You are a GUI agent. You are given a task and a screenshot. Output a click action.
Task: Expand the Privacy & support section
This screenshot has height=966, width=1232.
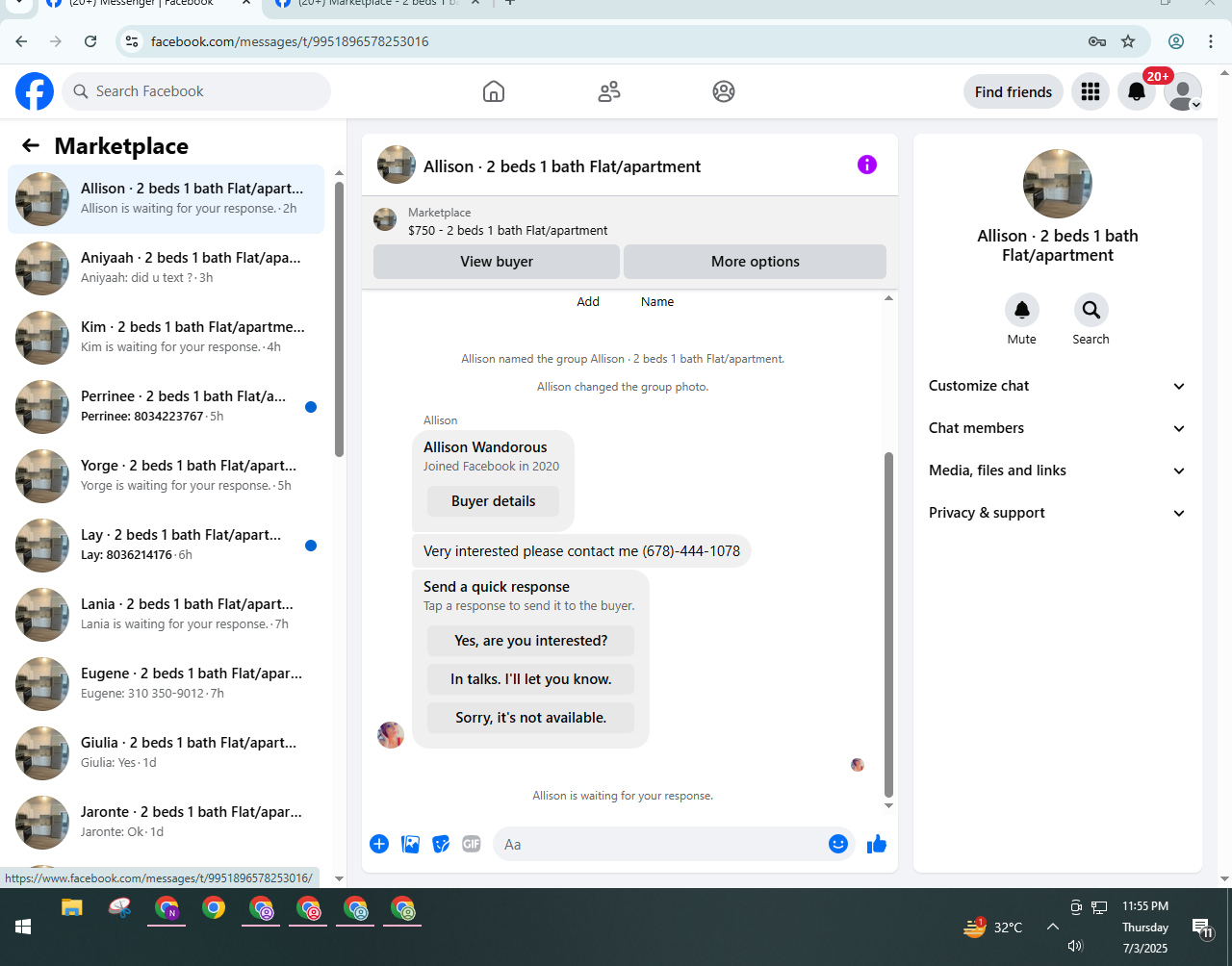(1057, 513)
